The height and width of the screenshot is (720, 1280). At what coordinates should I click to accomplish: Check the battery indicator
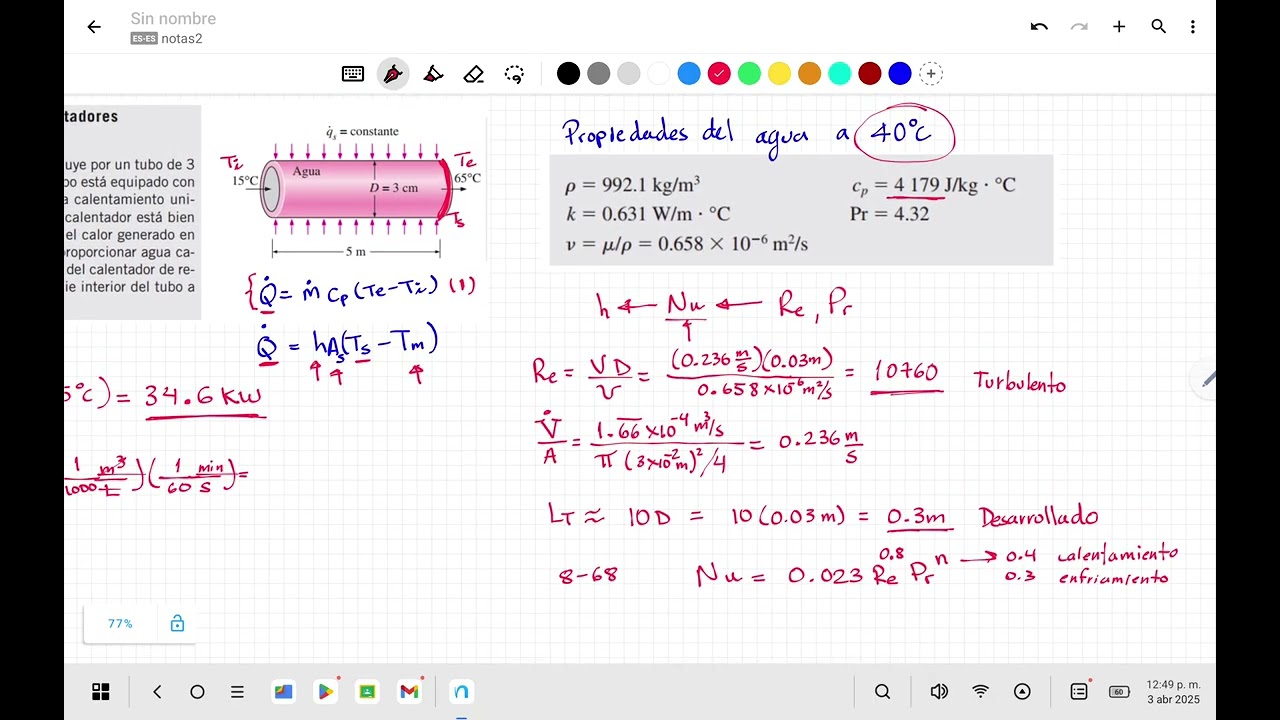pyautogui.click(x=1120, y=692)
